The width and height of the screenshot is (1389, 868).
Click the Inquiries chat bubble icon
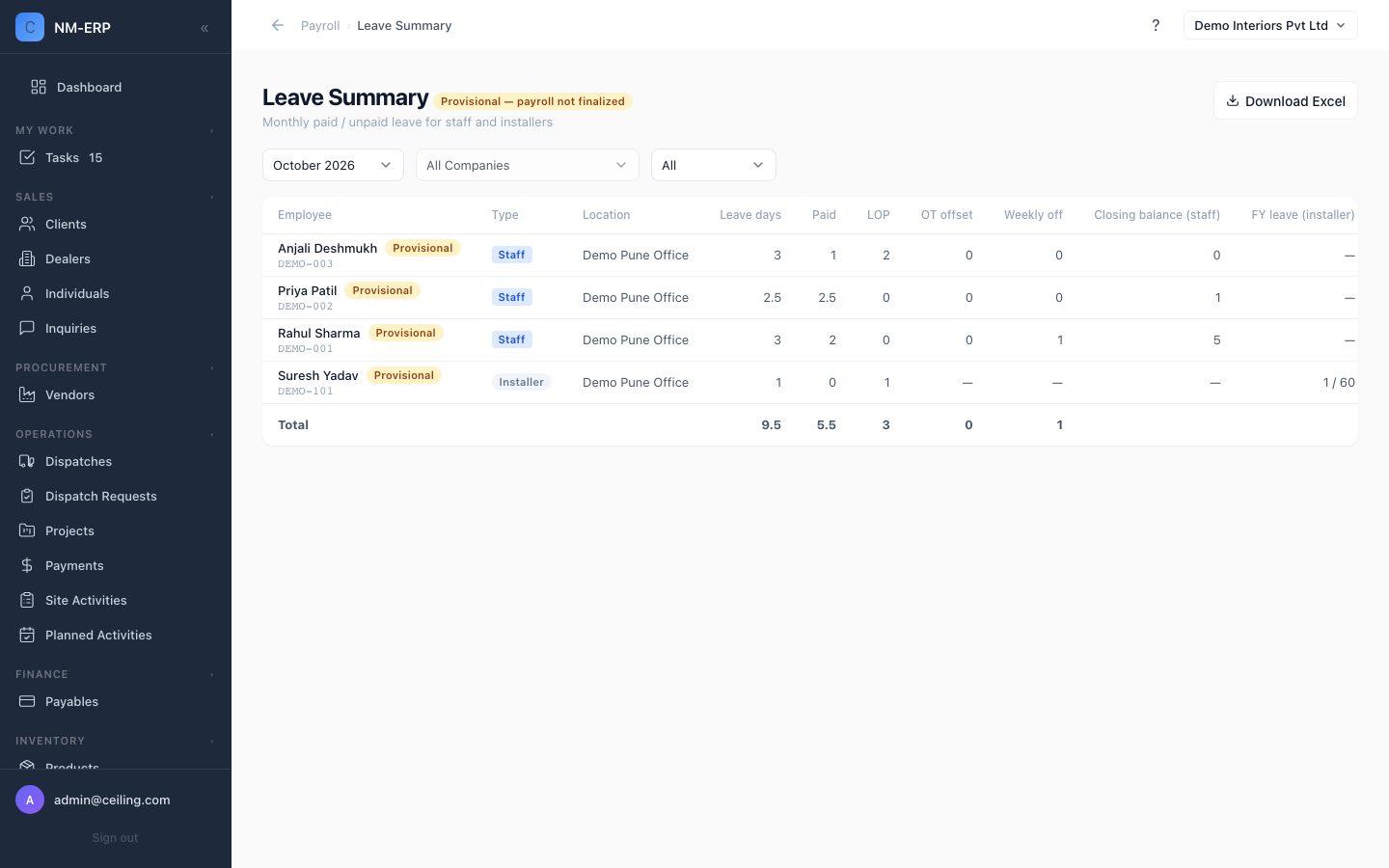pyautogui.click(x=27, y=328)
